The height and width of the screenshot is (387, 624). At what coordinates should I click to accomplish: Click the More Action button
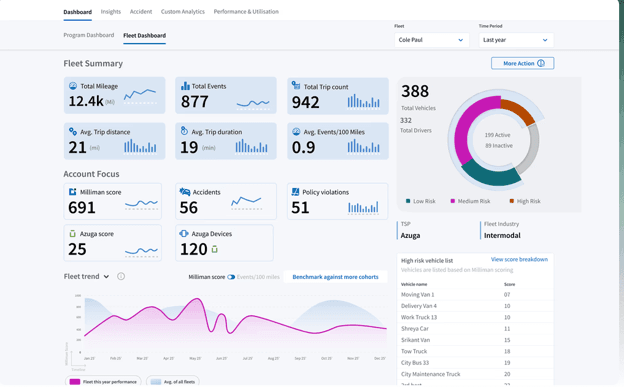[x=523, y=63]
